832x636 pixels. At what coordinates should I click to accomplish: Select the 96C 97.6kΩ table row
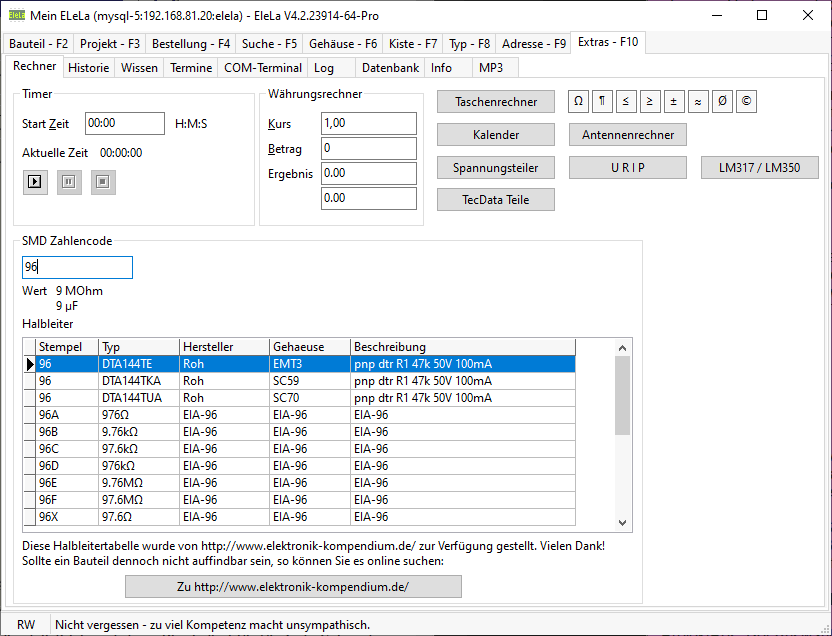coord(300,449)
